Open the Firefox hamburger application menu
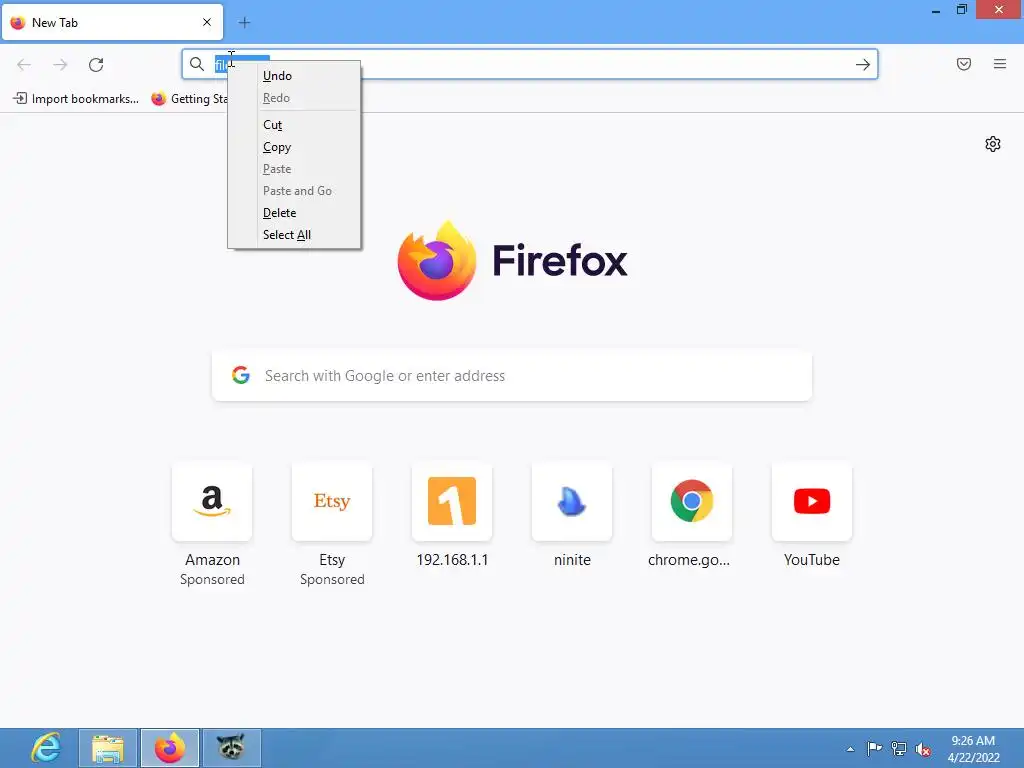Viewport: 1024px width, 768px height. coord(1000,64)
